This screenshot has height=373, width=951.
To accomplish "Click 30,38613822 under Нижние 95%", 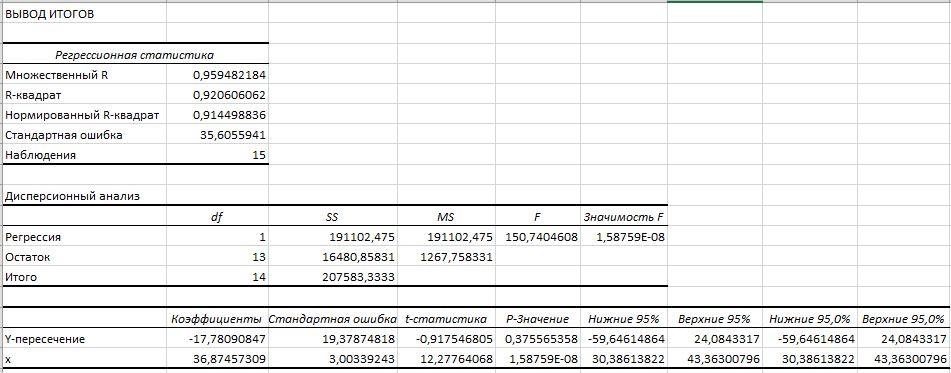I will tap(628, 359).
